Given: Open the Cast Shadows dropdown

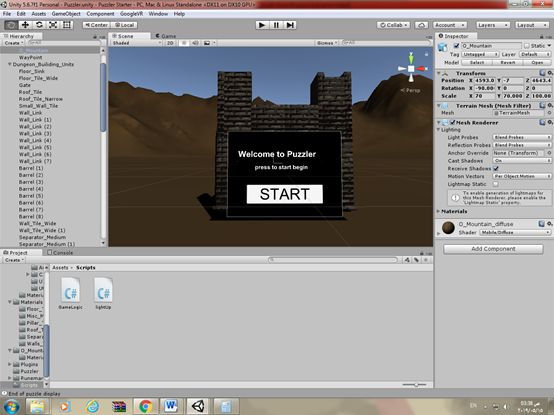Looking at the screenshot, I should tap(522, 161).
